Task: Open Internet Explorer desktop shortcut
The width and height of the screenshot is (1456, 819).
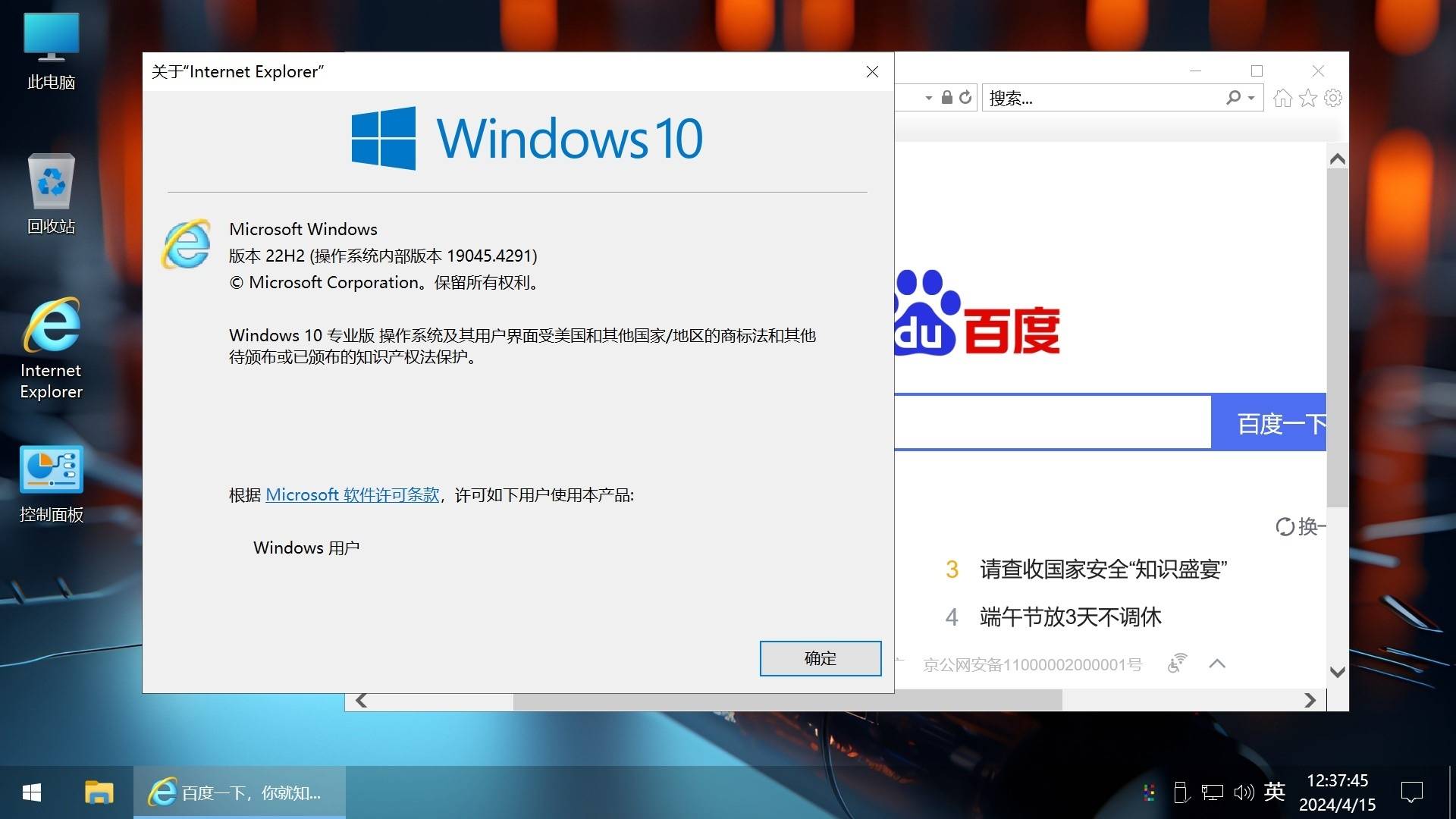Action: coord(51,349)
